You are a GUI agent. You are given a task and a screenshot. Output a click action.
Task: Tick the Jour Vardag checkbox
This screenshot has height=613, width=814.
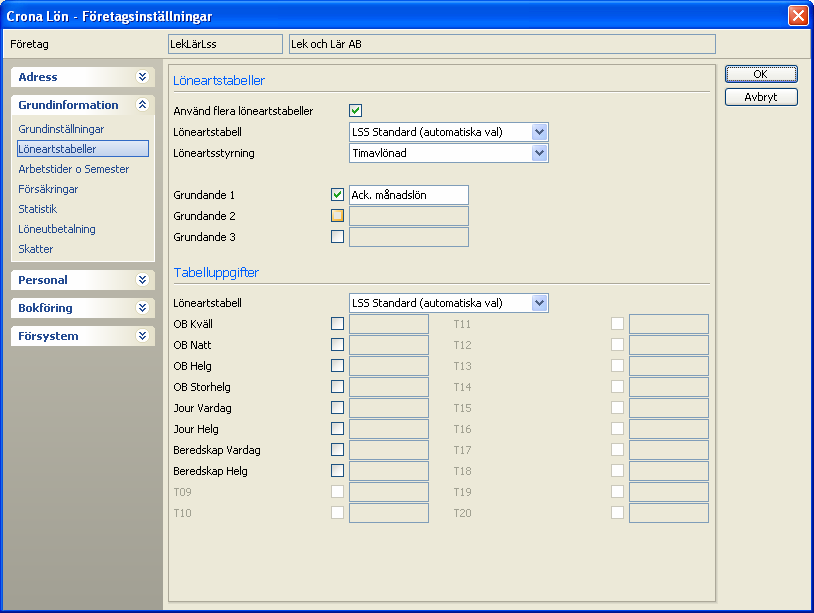tap(337, 408)
